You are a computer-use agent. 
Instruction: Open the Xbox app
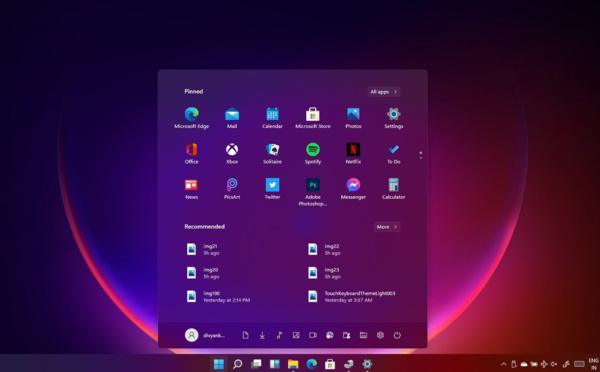coord(232,153)
